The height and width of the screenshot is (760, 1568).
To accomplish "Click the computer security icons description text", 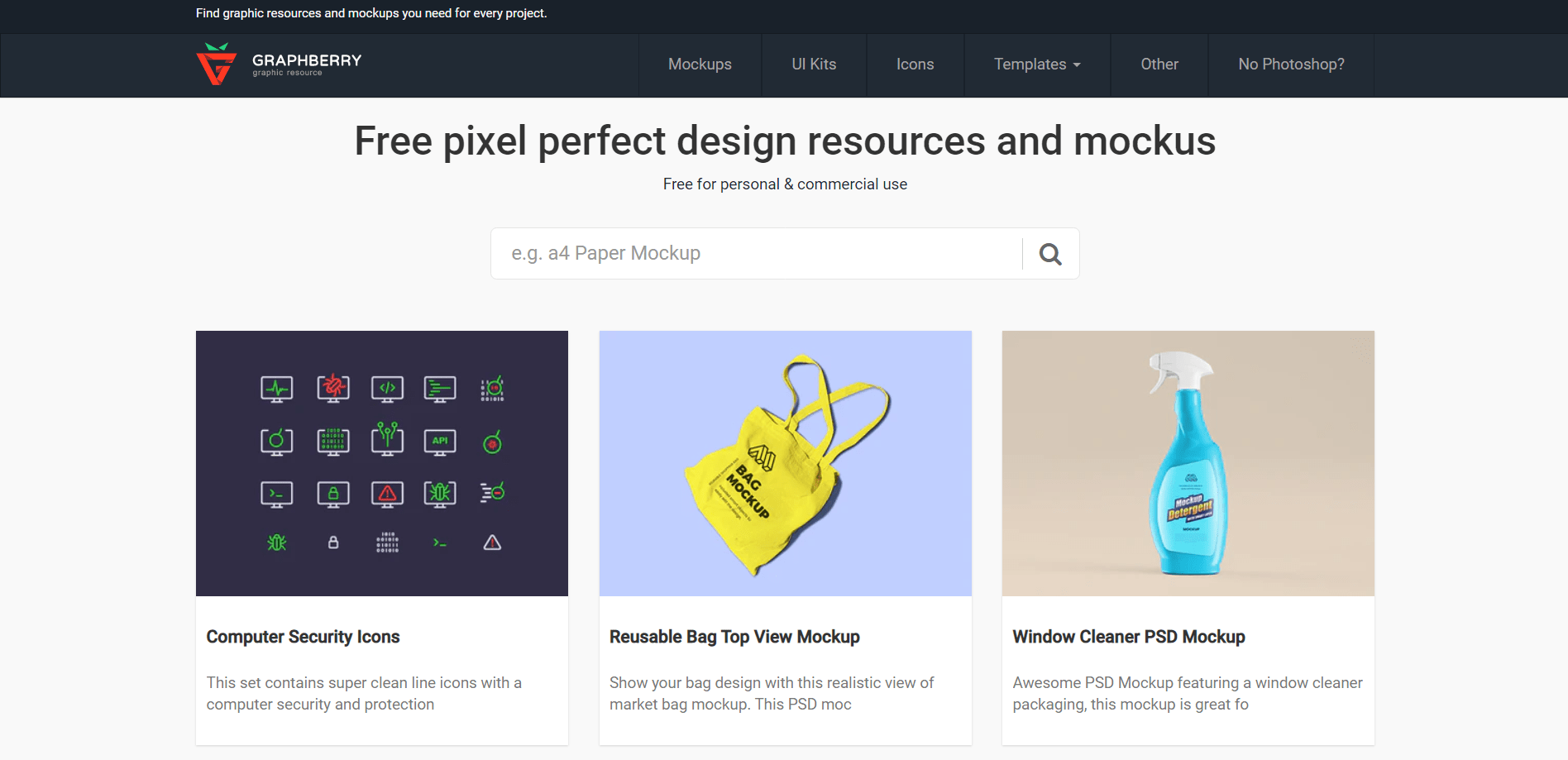I will pyautogui.click(x=364, y=693).
